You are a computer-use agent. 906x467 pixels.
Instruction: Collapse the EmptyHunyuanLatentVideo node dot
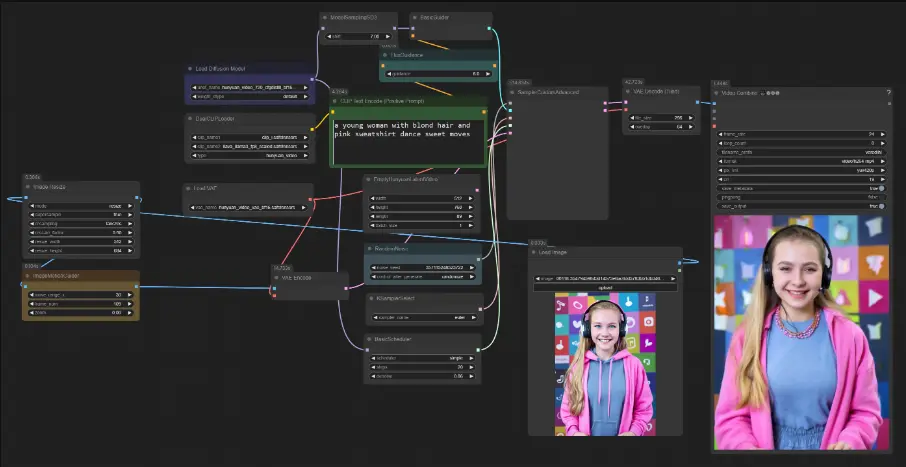point(369,179)
